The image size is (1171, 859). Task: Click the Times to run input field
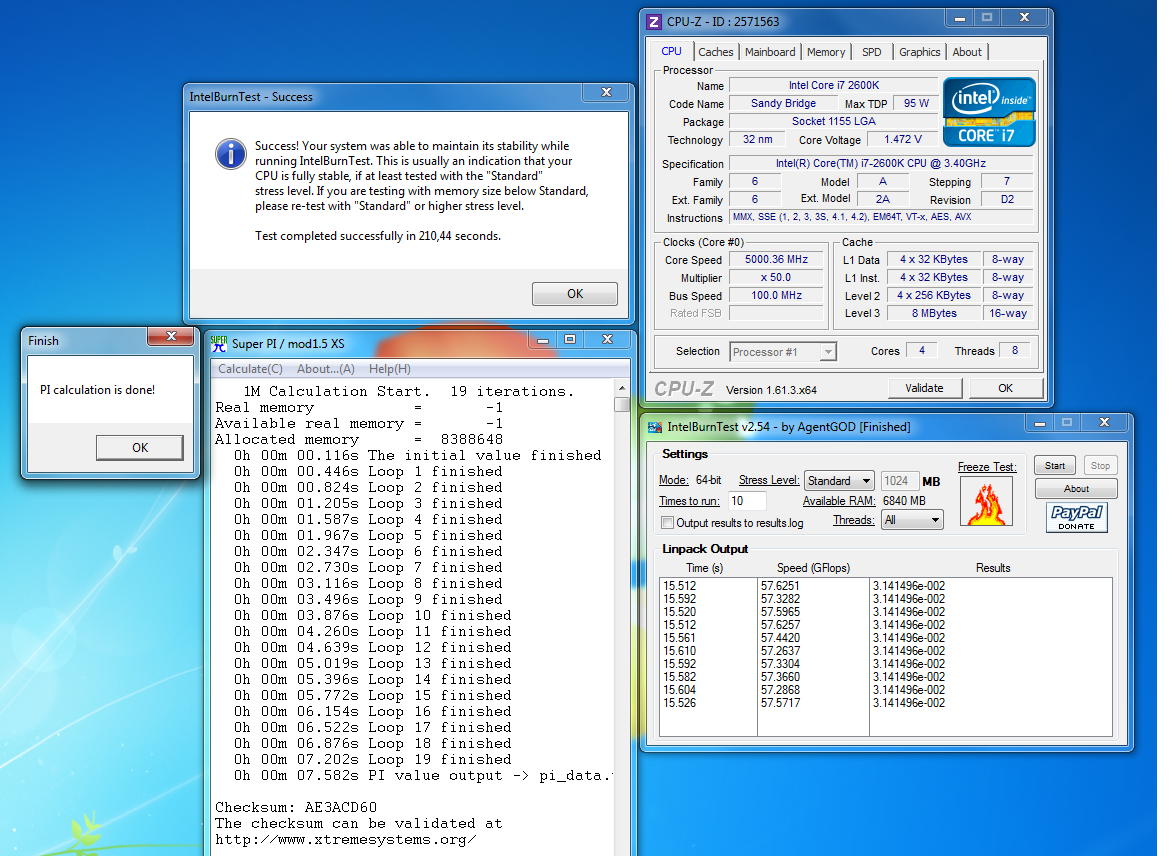(x=748, y=501)
